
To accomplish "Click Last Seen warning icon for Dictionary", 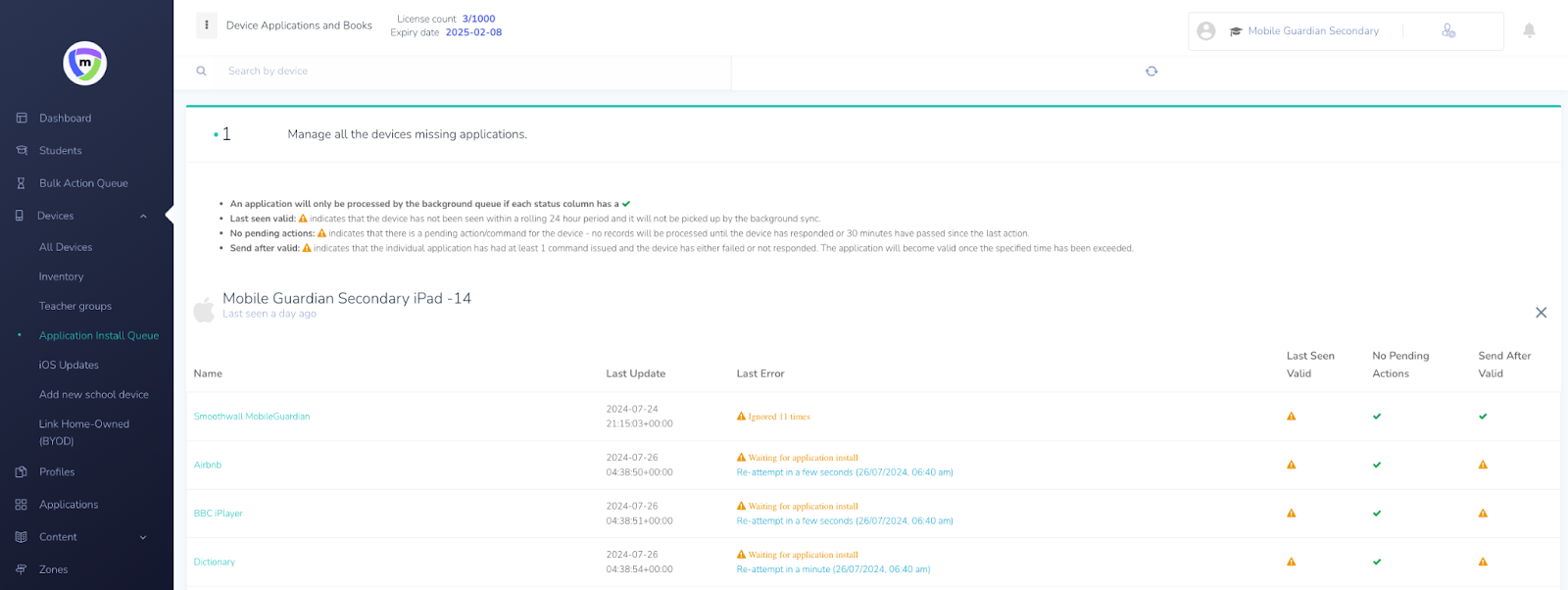I will pyautogui.click(x=1292, y=562).
